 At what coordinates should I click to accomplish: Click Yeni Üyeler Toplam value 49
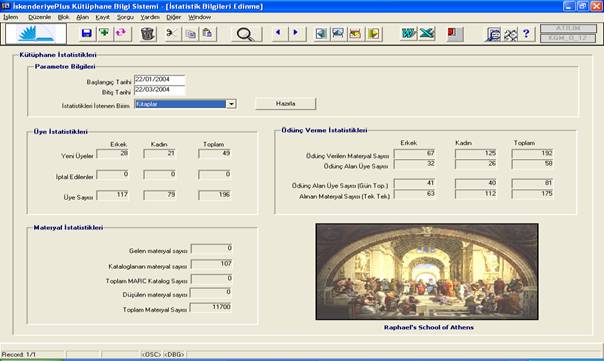point(215,154)
